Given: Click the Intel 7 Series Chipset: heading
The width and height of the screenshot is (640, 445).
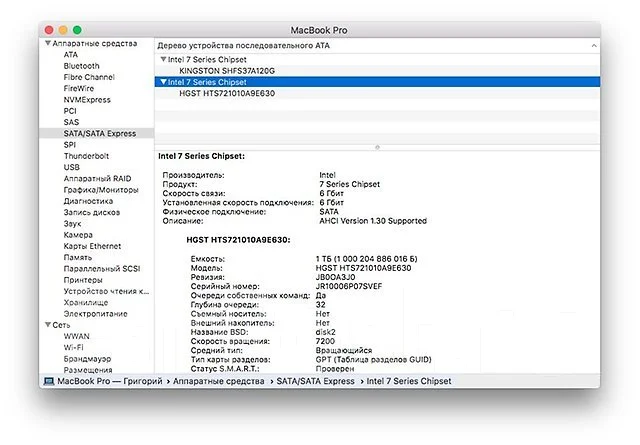Looking at the screenshot, I should [x=202, y=156].
